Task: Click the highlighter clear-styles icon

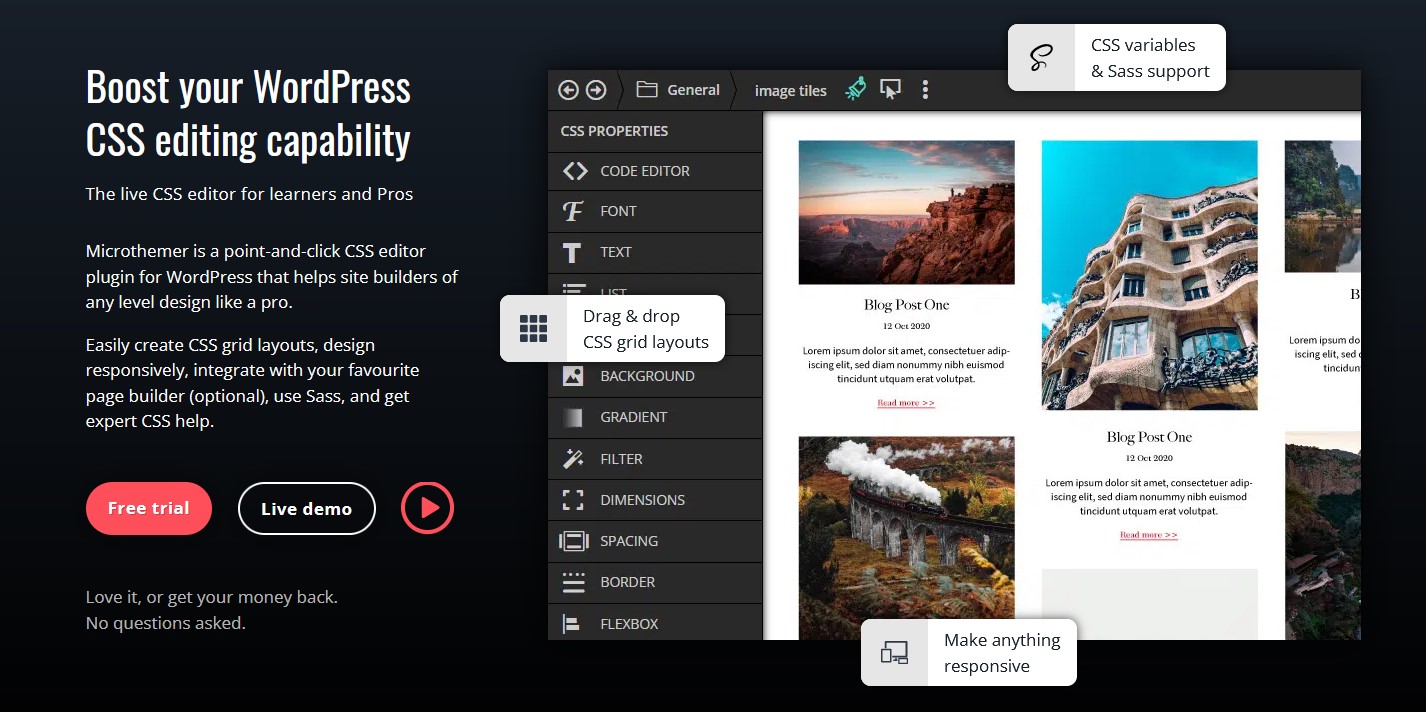Action: point(855,89)
